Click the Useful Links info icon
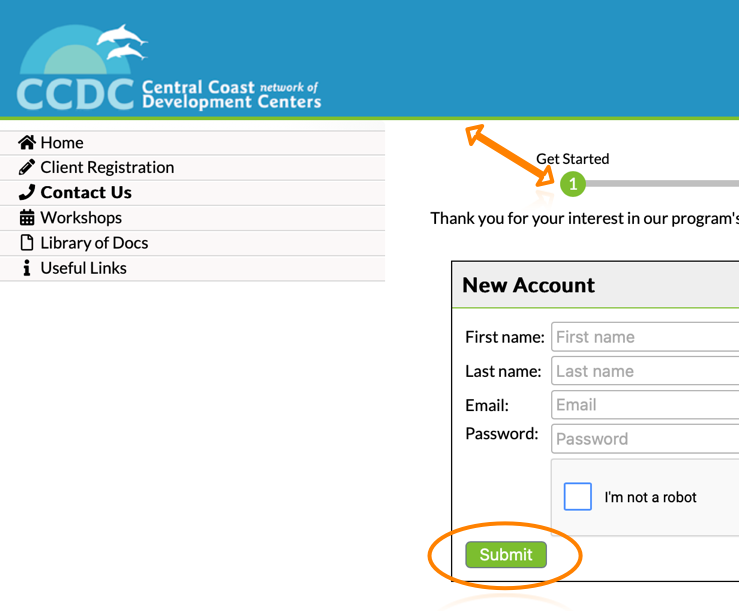Viewport: 739px width, 611px height. [x=27, y=268]
